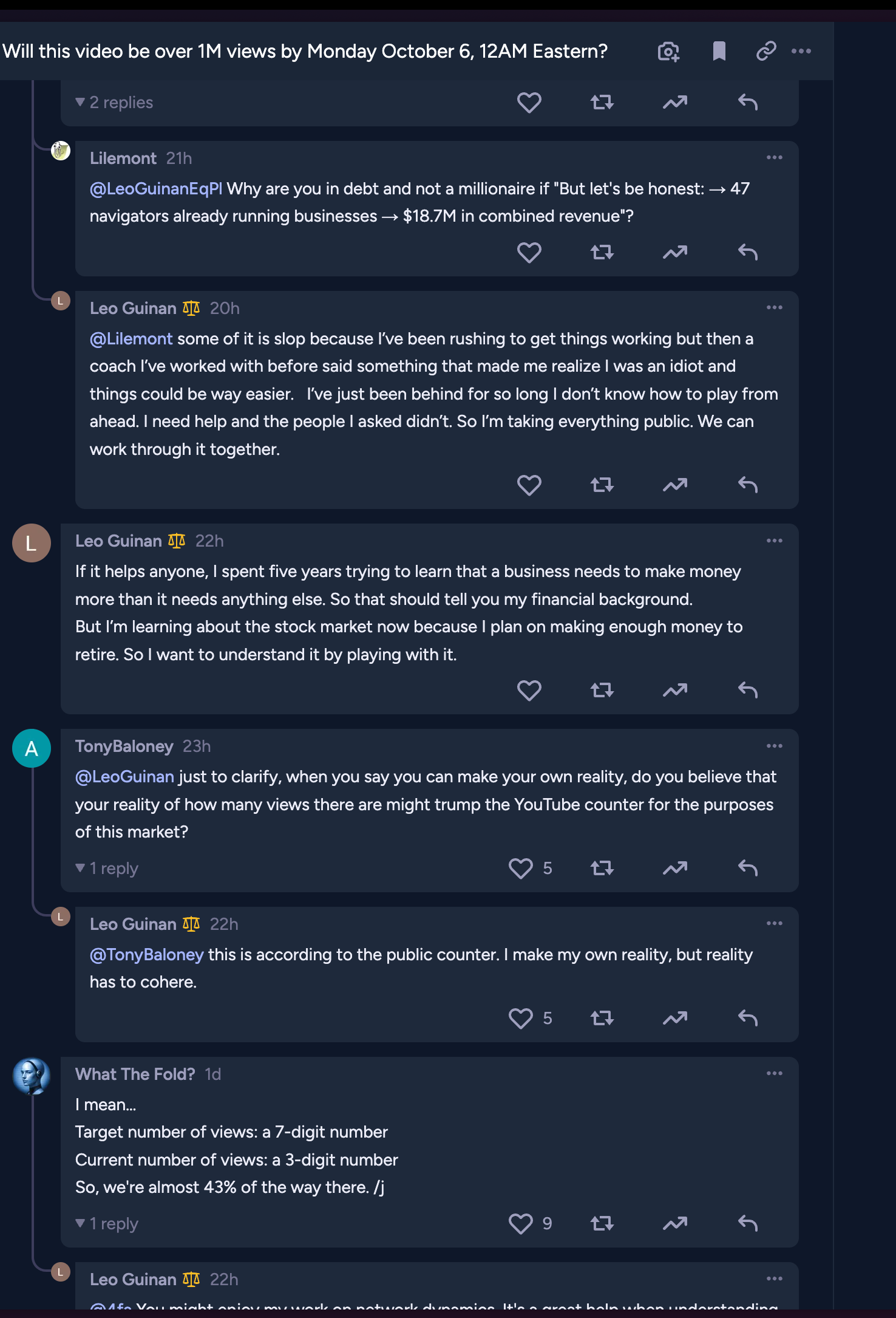The height and width of the screenshot is (1318, 896).
Task: Open options menu on Lilemont's comment
Action: (774, 157)
